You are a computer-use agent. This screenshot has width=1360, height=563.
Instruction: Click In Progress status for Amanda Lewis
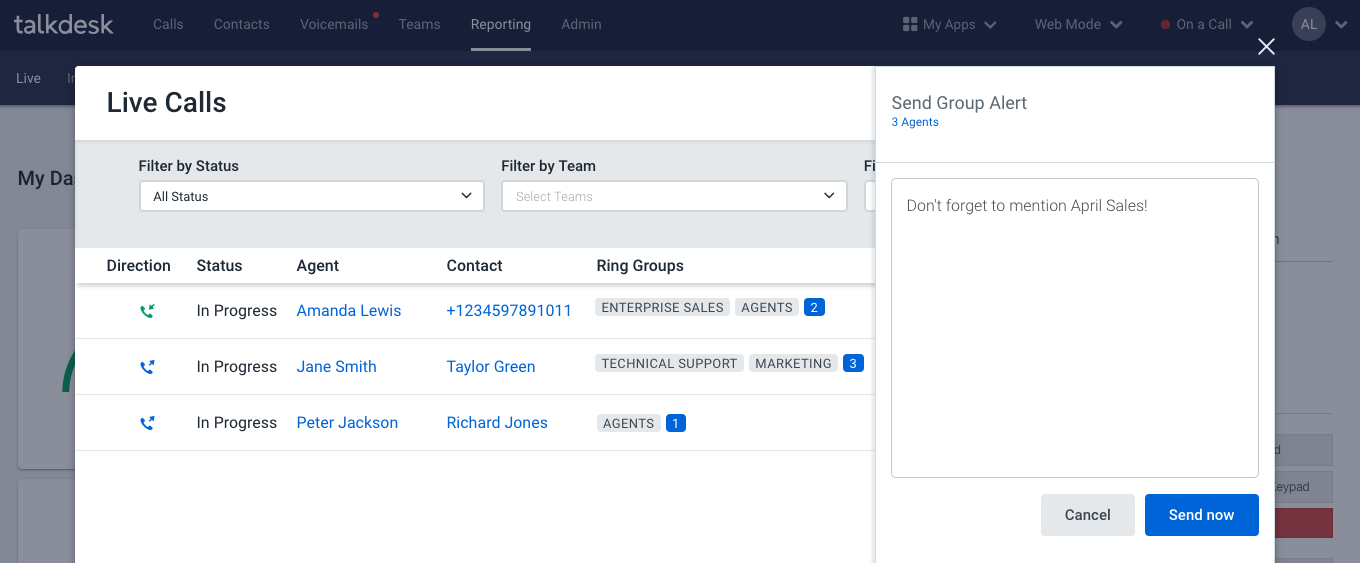coord(237,311)
